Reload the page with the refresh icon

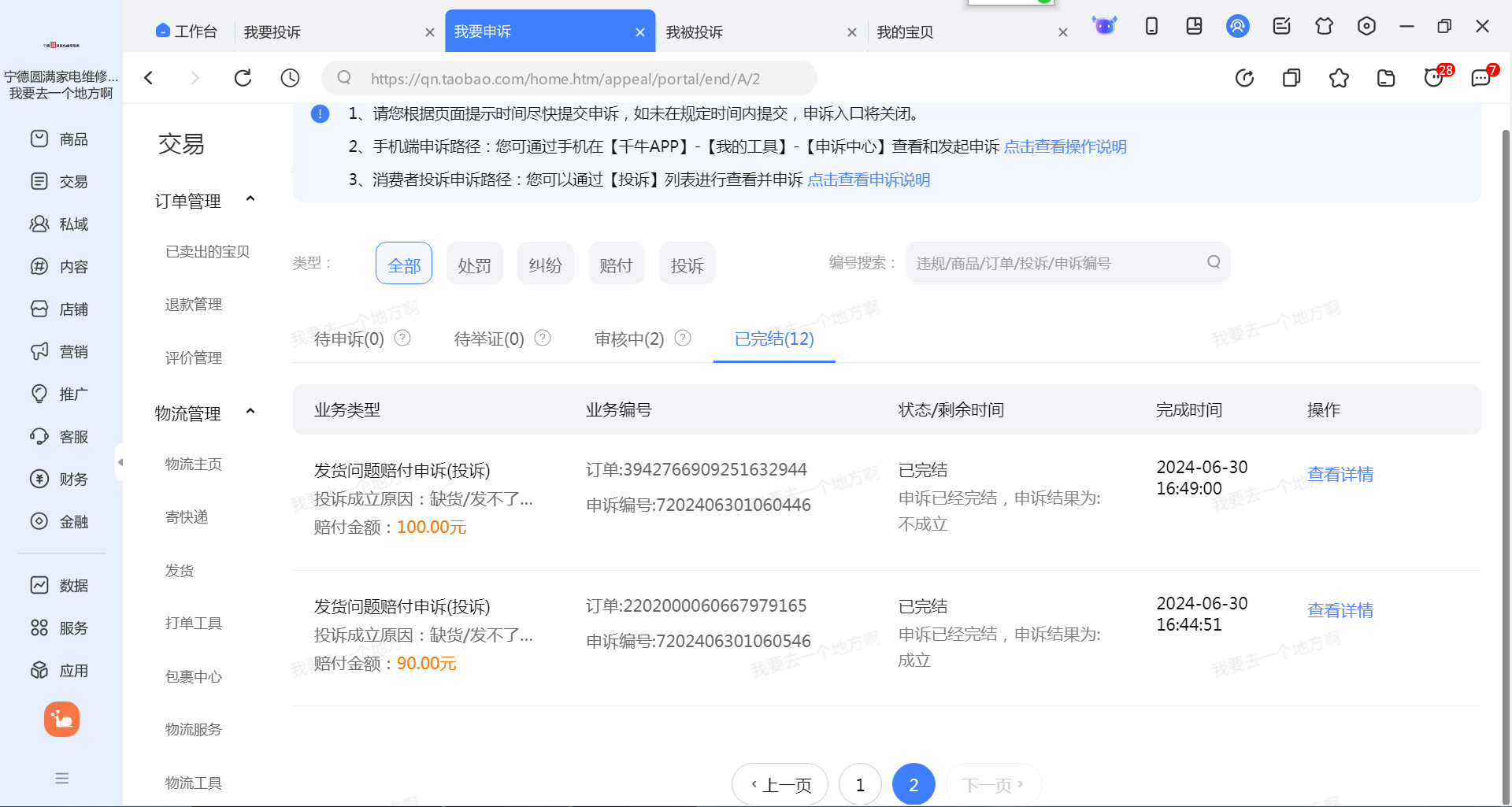click(243, 78)
